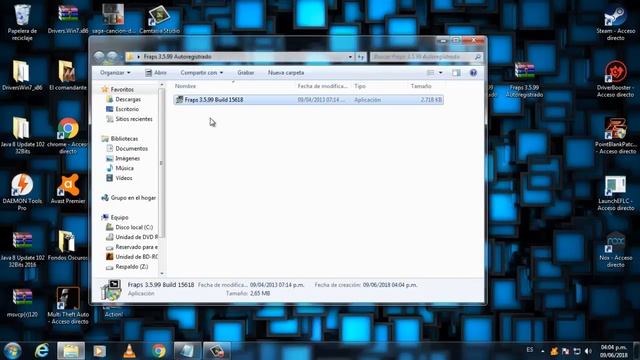
Task: Expand the address bar history dropdown
Action: [350, 57]
